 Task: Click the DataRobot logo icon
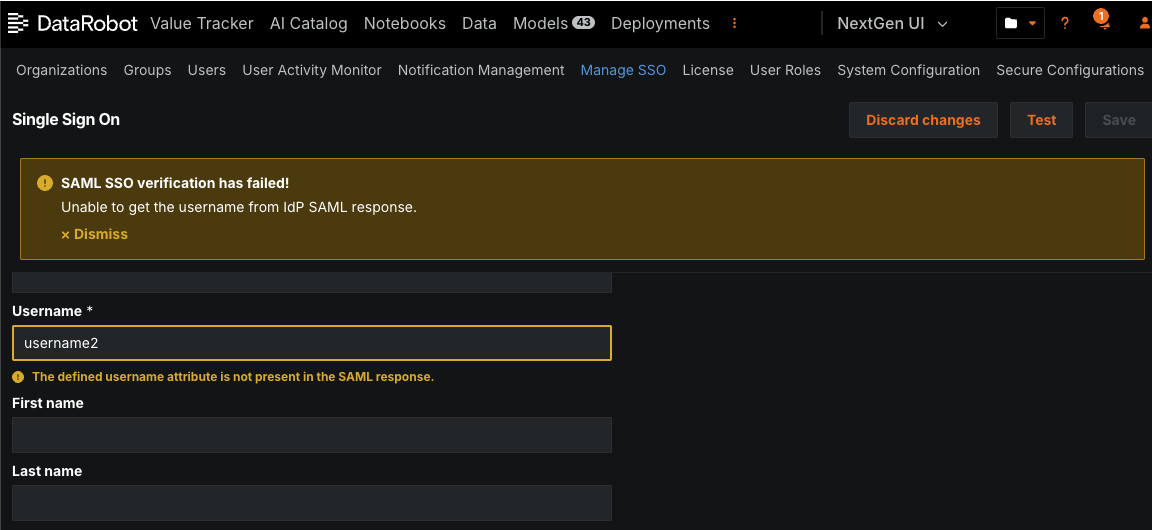[19, 23]
